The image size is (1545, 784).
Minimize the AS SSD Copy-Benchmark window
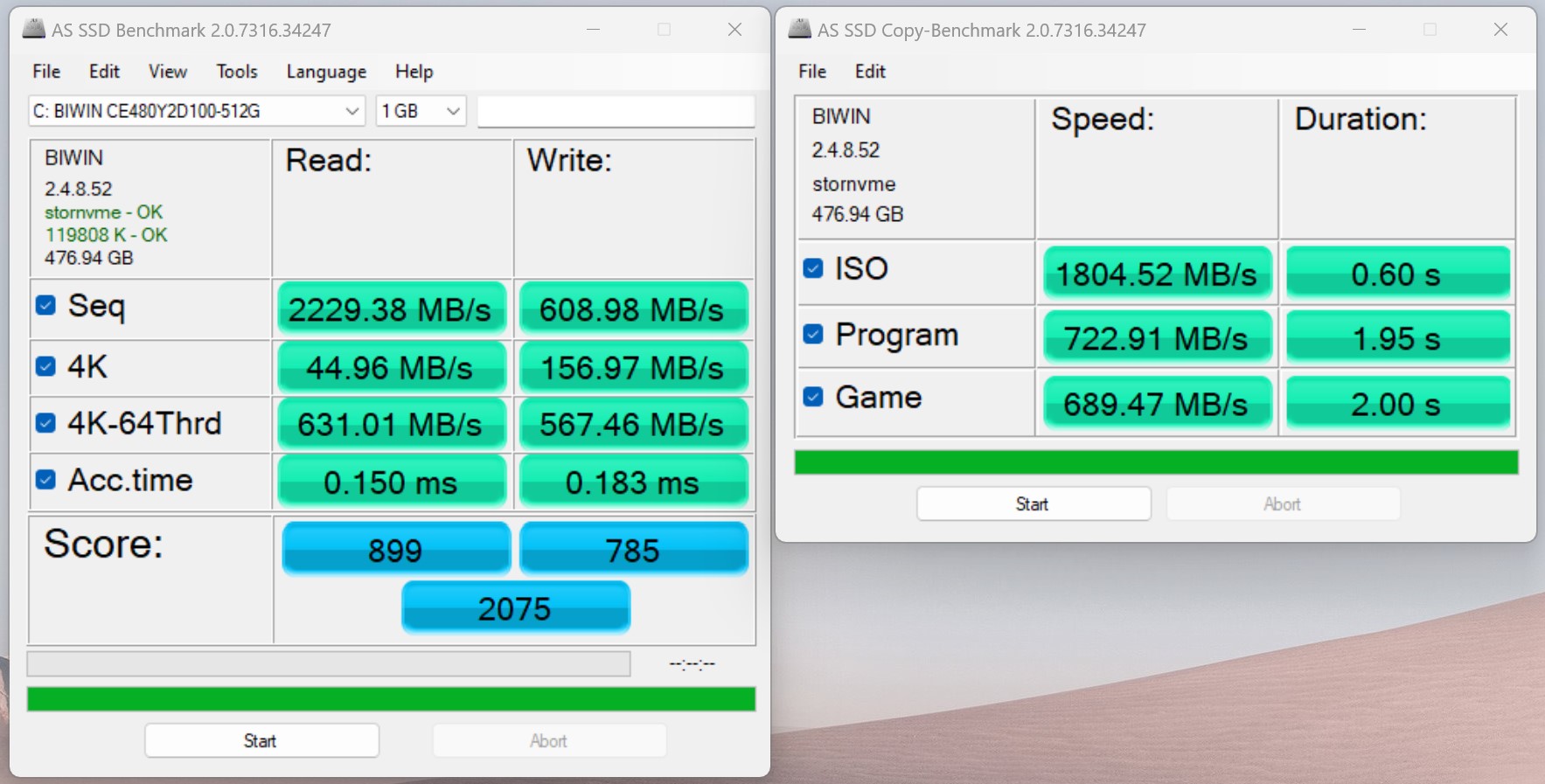click(1359, 30)
